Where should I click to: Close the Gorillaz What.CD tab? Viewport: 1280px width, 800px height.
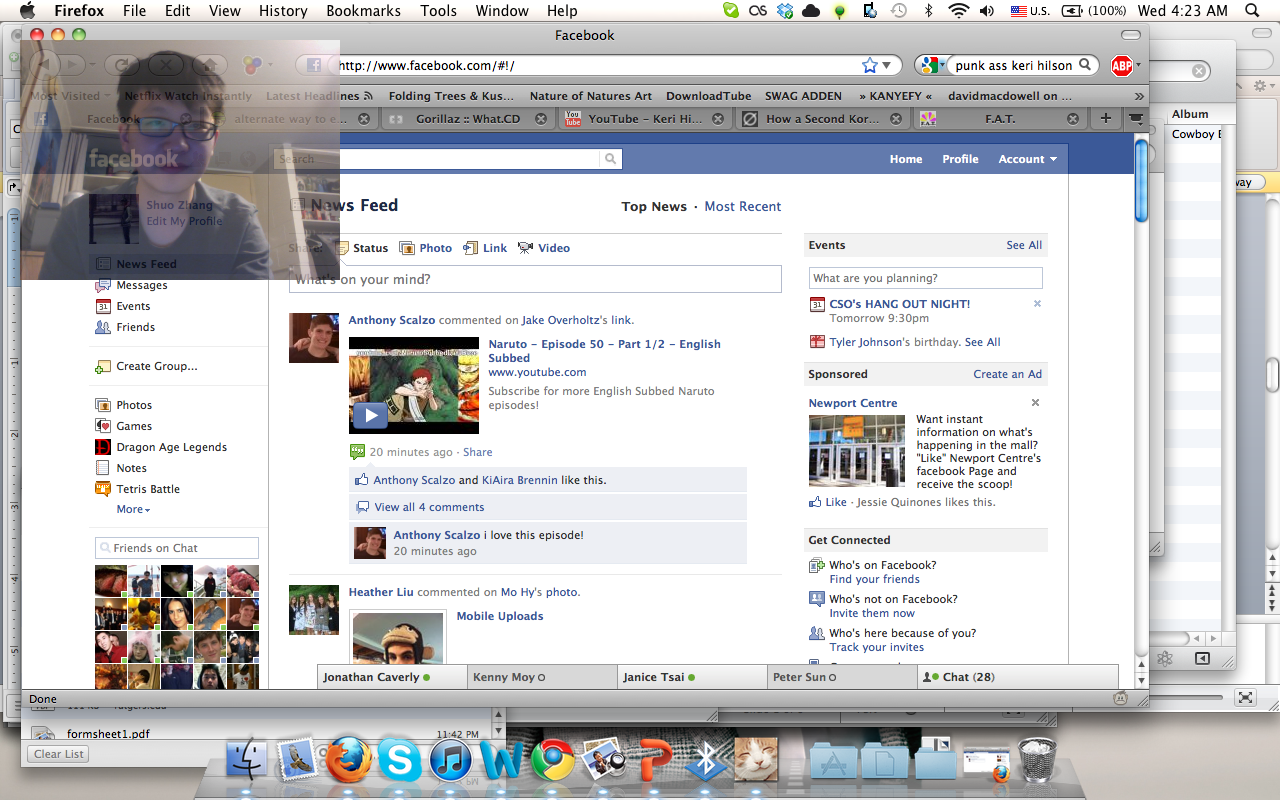point(541,119)
